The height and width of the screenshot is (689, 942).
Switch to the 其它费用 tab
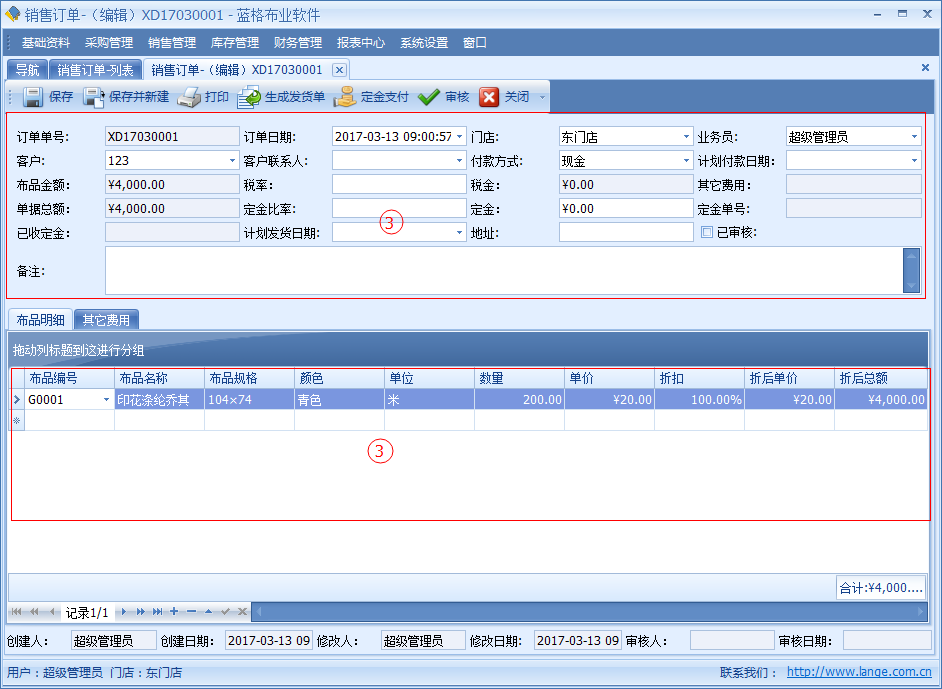pos(106,320)
